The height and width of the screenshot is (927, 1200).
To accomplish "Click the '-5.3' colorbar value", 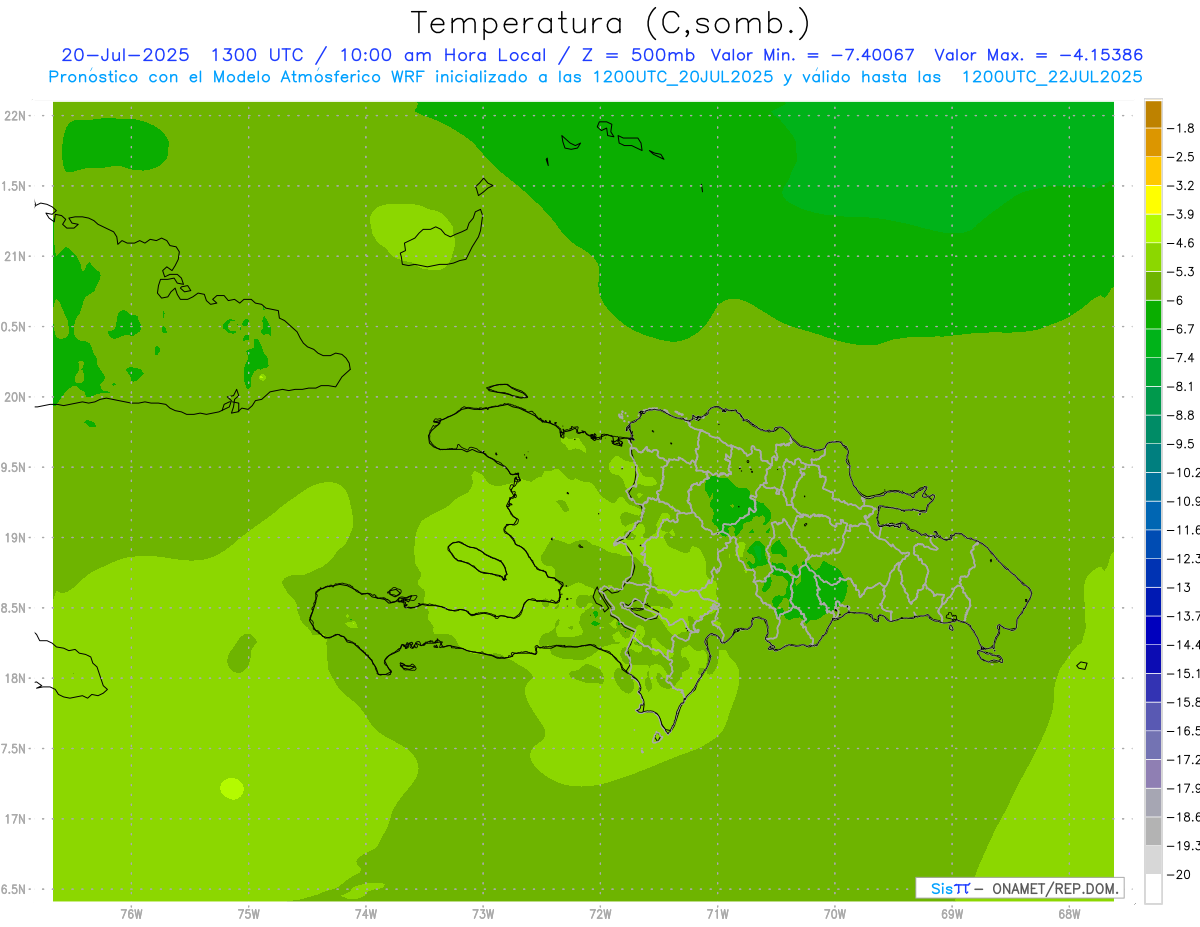I will [x=1181, y=272].
